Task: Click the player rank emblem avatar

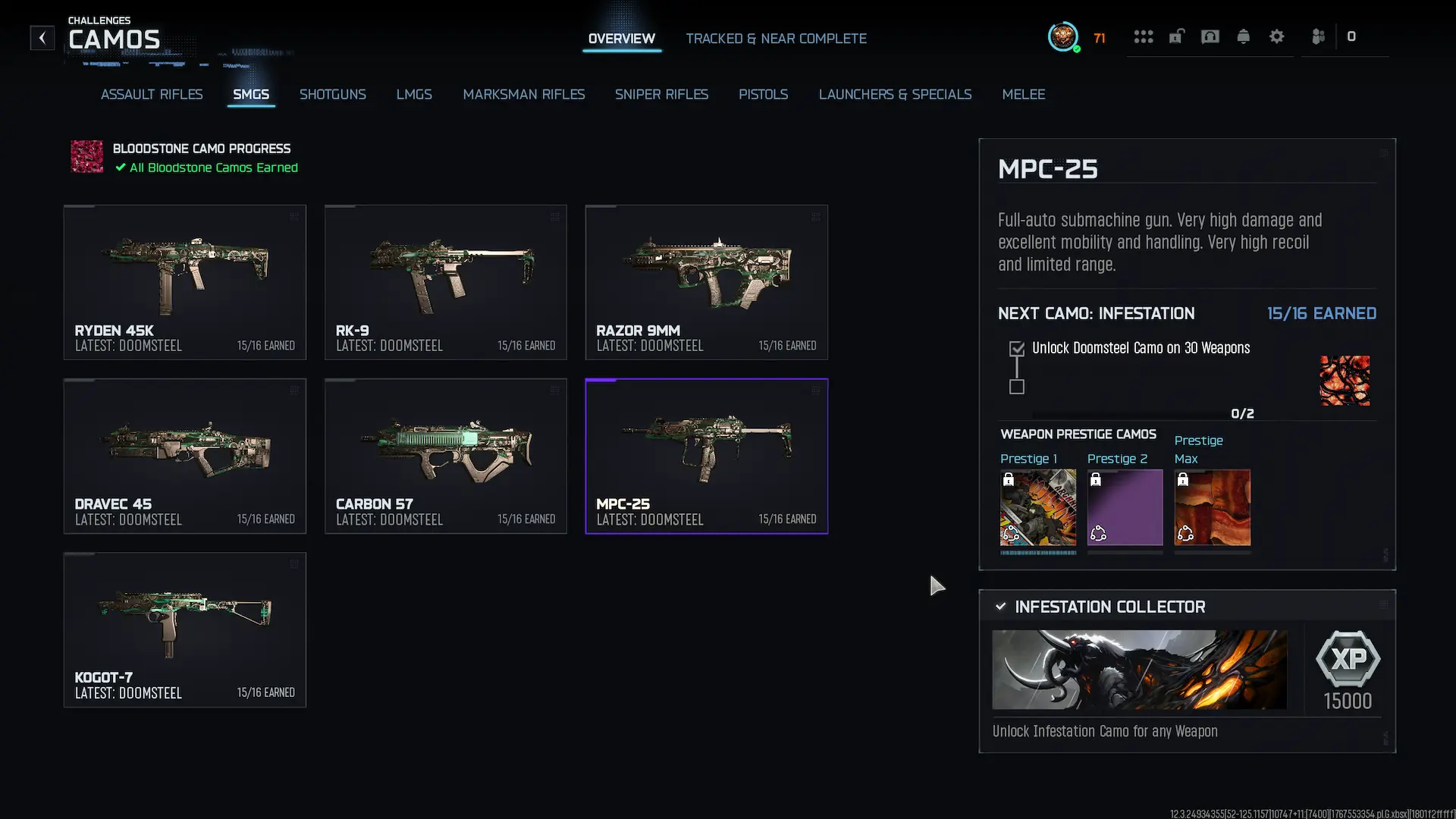Action: pyautogui.click(x=1063, y=36)
